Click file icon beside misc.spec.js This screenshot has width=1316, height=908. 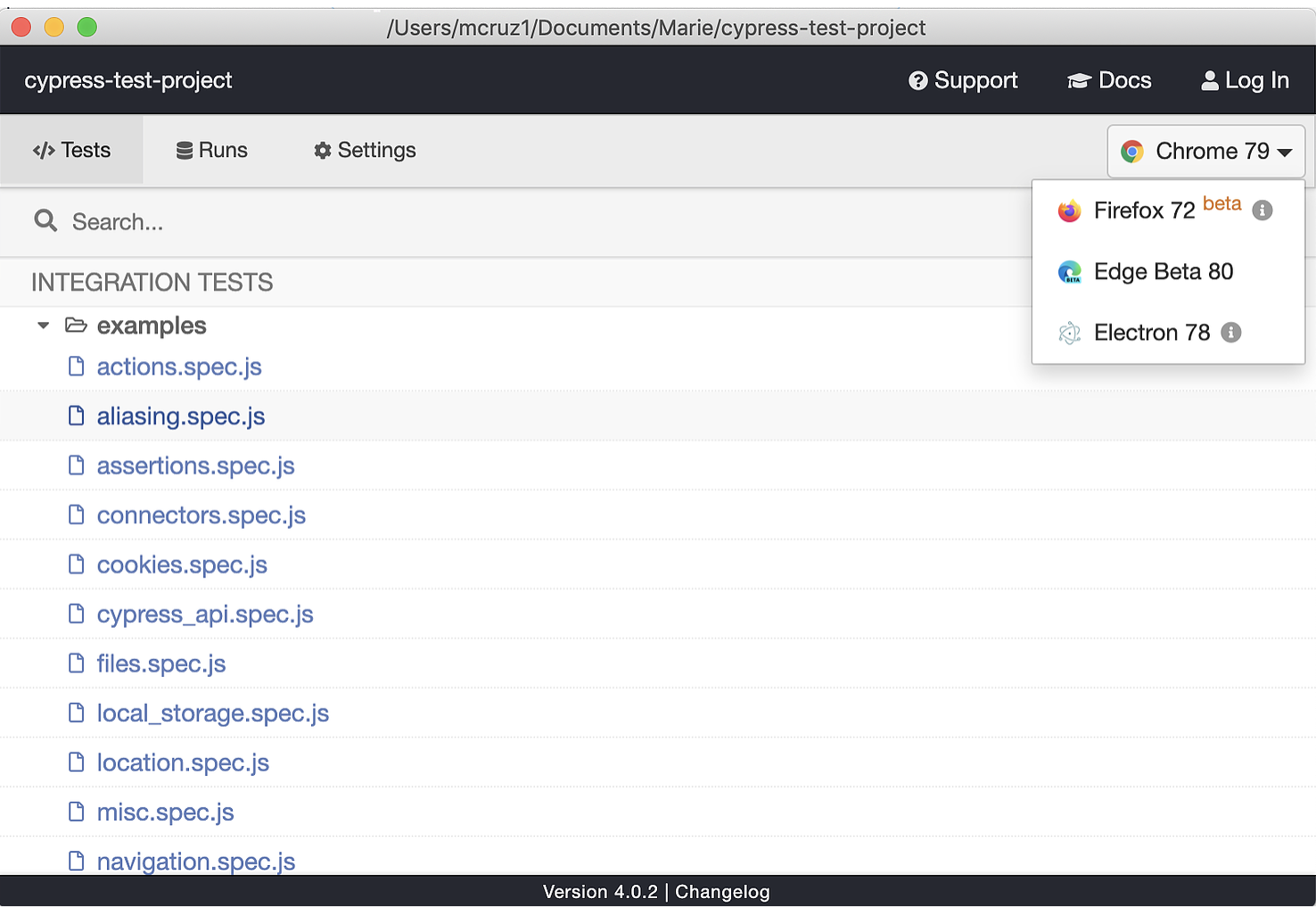pos(77,812)
